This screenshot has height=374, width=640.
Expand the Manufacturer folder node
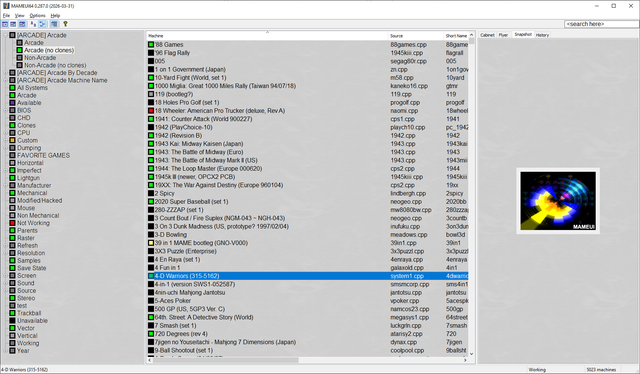[6, 185]
